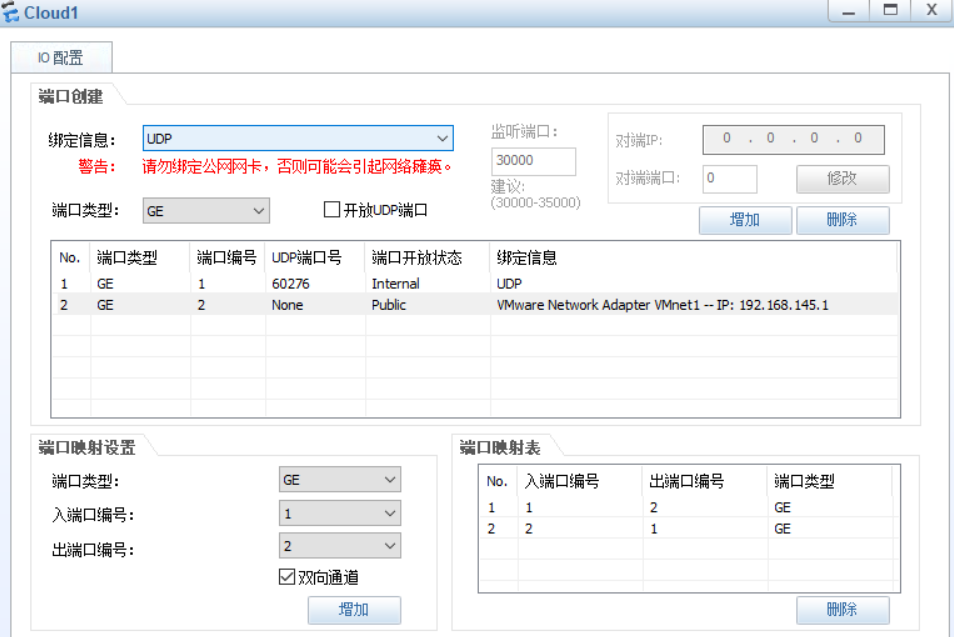954x637 pixels.
Task: Open the 出端口编号 dropdown
Action: (x=390, y=546)
